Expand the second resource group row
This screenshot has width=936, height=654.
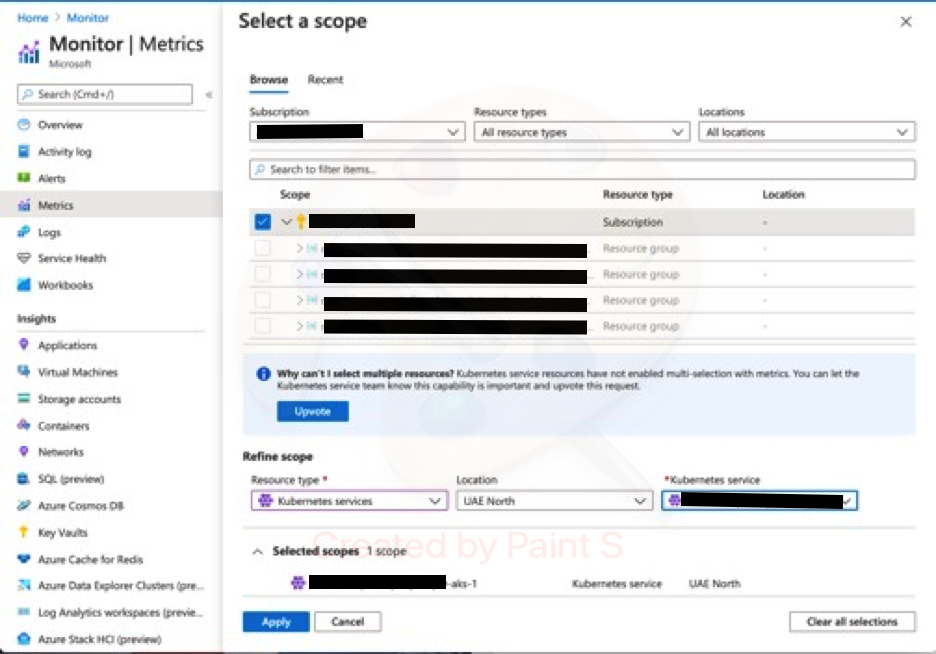tap(300, 274)
